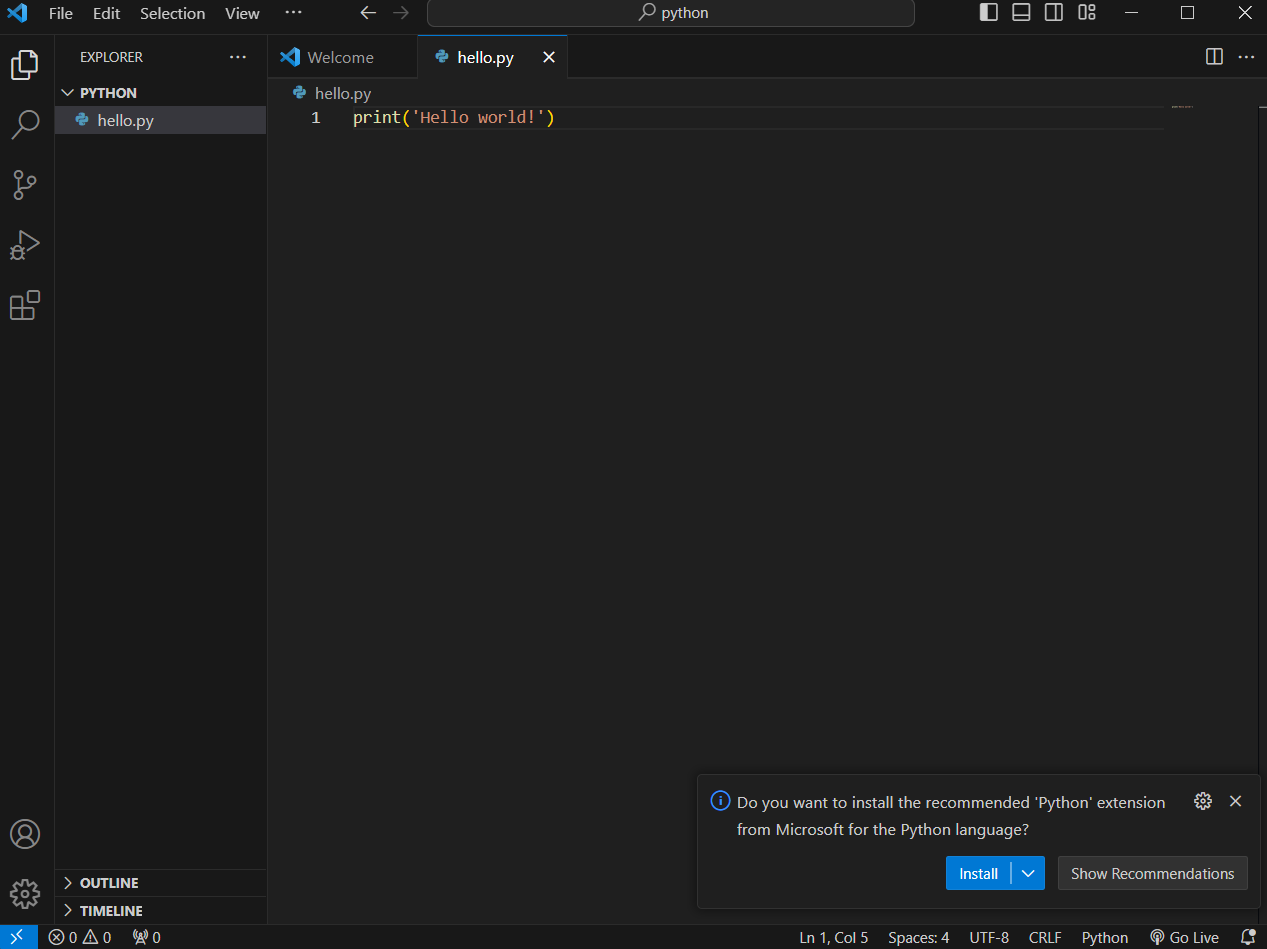1267x949 pixels.
Task: Open the Edit menu
Action: pos(107,13)
